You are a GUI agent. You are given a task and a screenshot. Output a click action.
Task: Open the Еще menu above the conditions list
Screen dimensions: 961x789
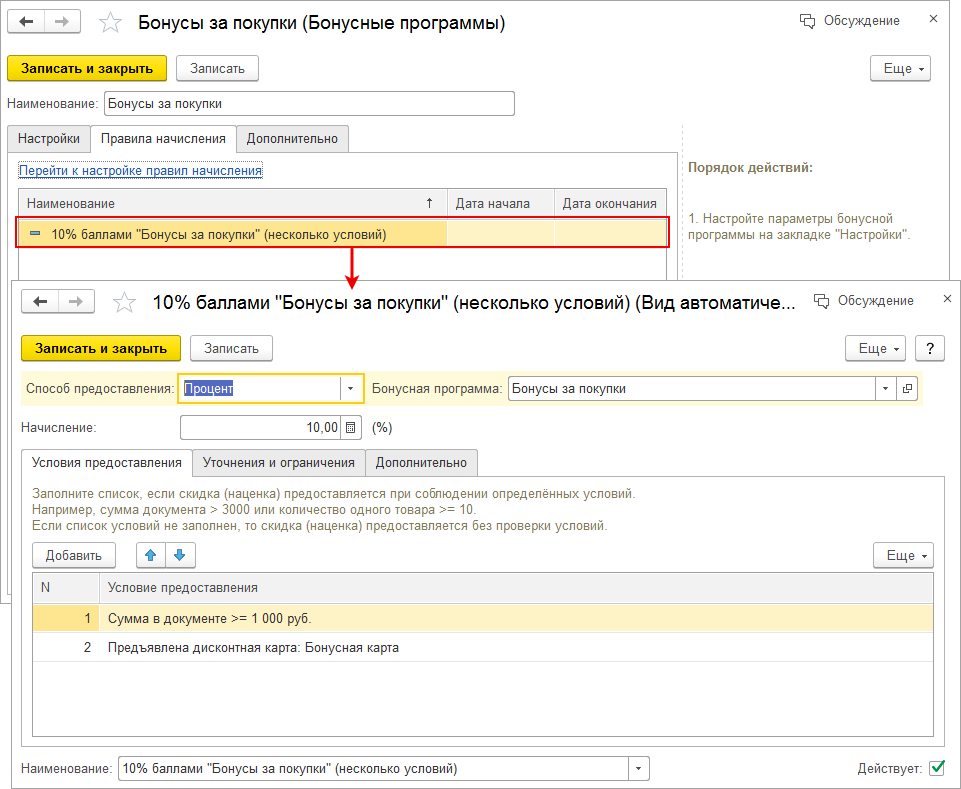[x=903, y=555]
